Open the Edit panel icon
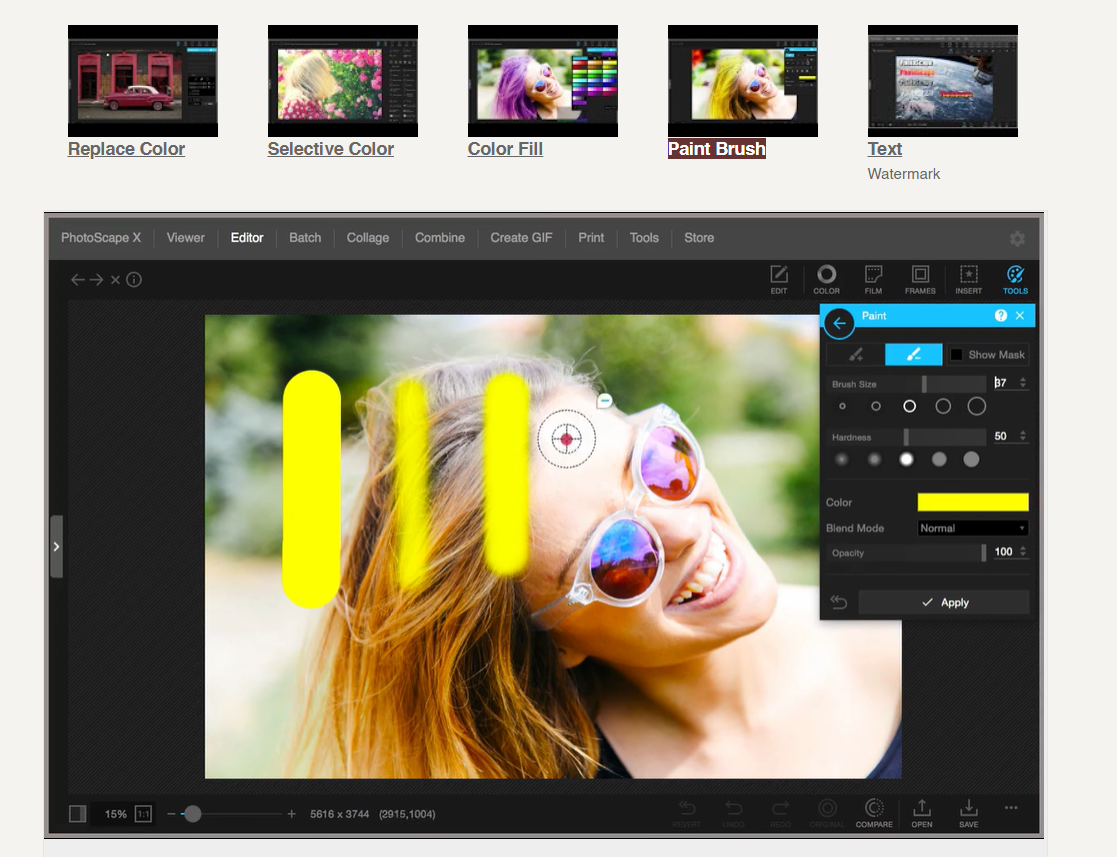Image resolution: width=1117 pixels, height=857 pixels. [779, 279]
